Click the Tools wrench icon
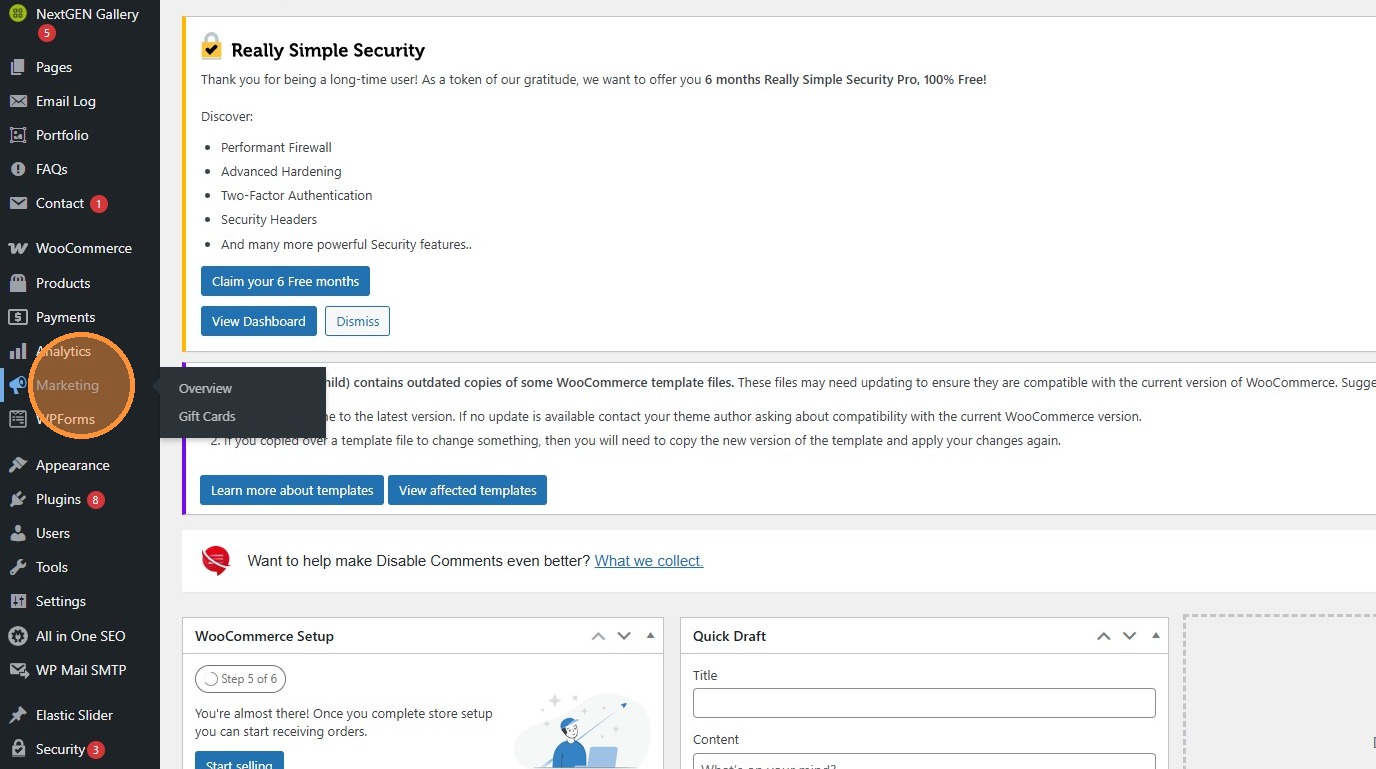Viewport: 1376px width, 769px height. (17, 567)
